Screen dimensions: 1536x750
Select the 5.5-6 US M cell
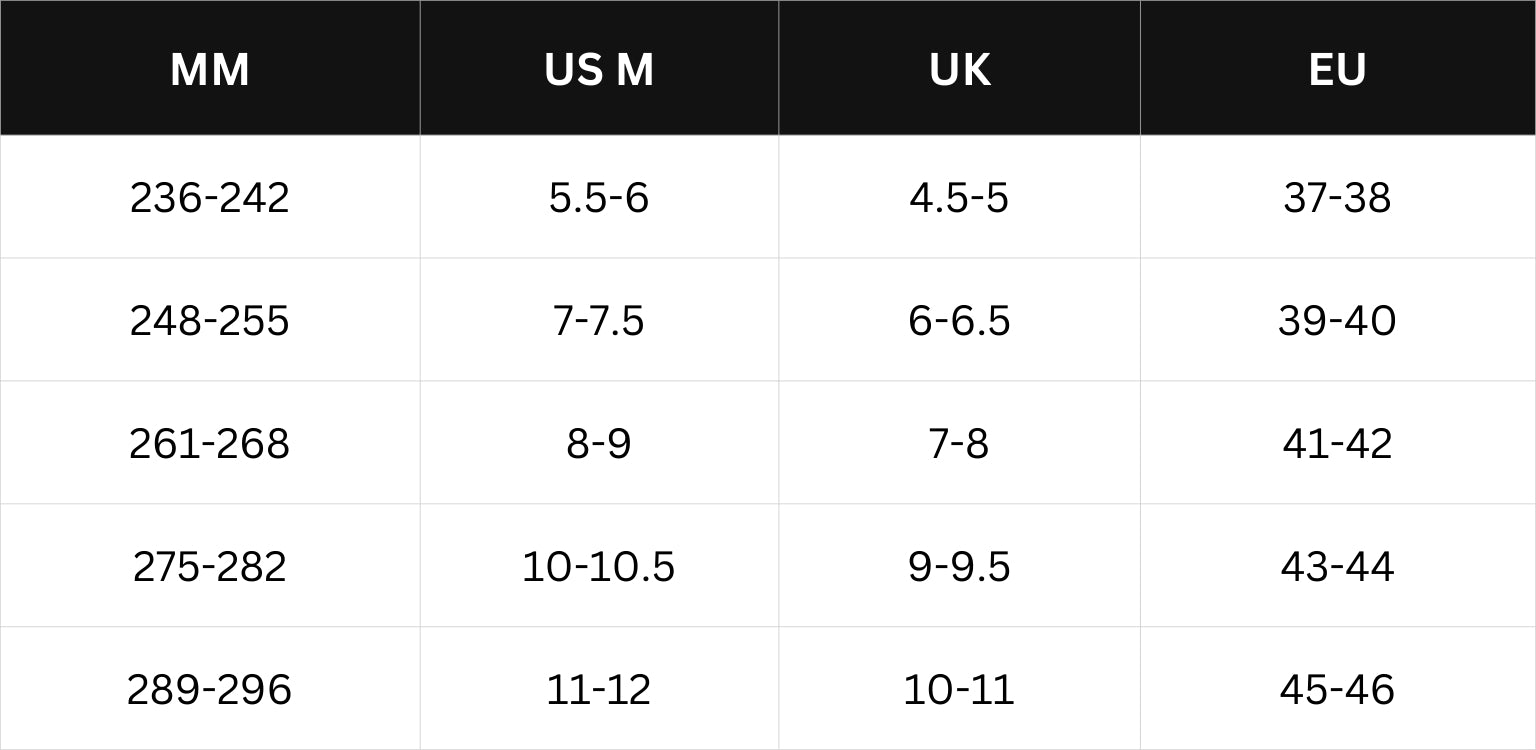(x=599, y=197)
